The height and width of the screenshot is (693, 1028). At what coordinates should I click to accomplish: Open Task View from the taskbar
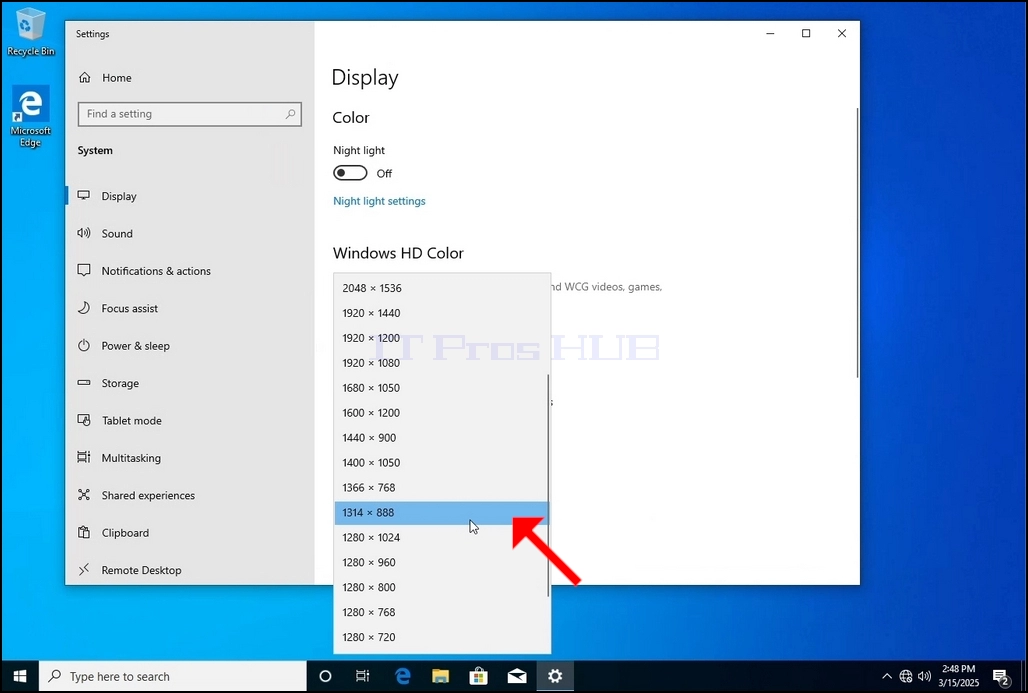(x=363, y=676)
